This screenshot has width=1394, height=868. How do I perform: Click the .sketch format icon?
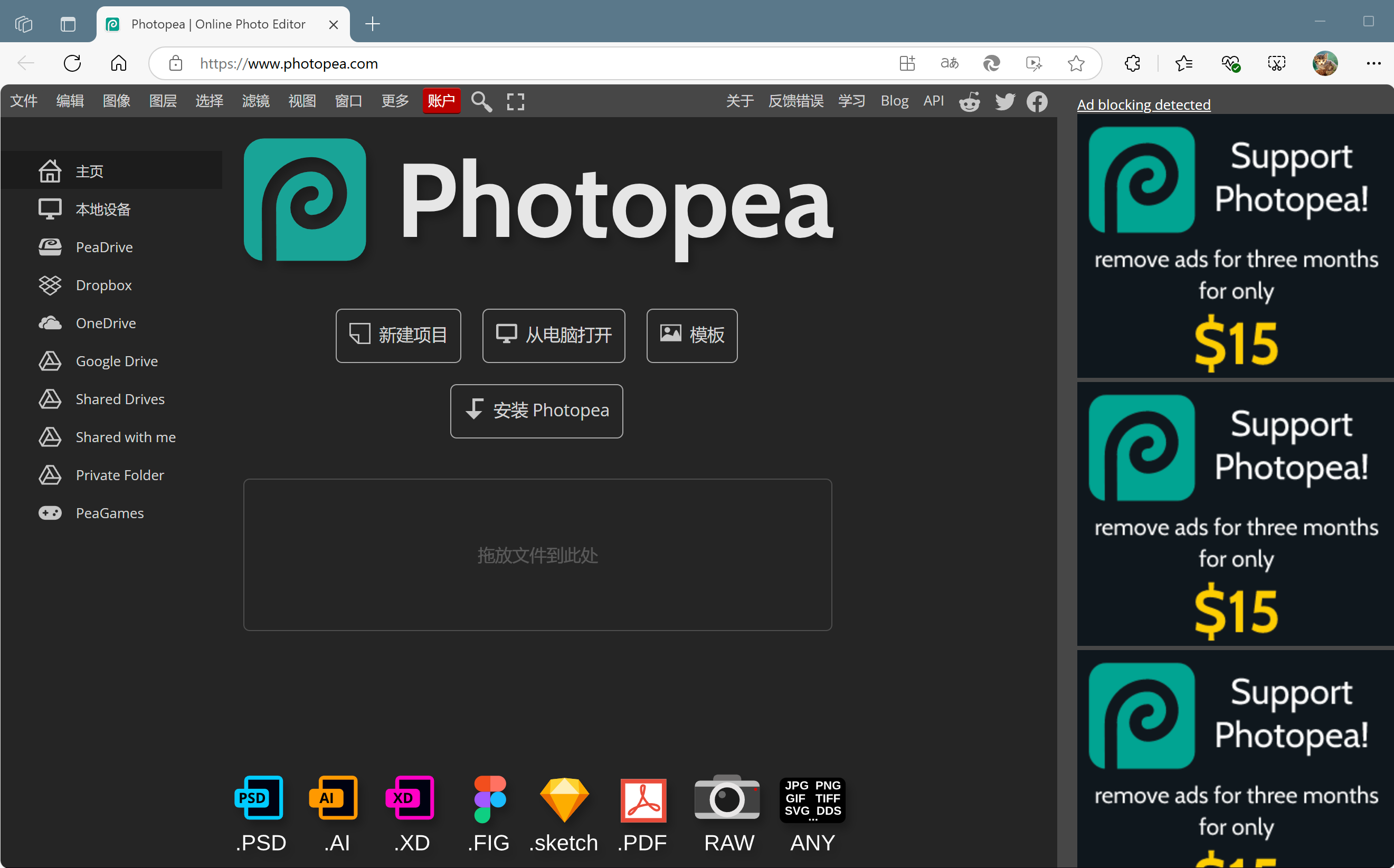(x=564, y=799)
